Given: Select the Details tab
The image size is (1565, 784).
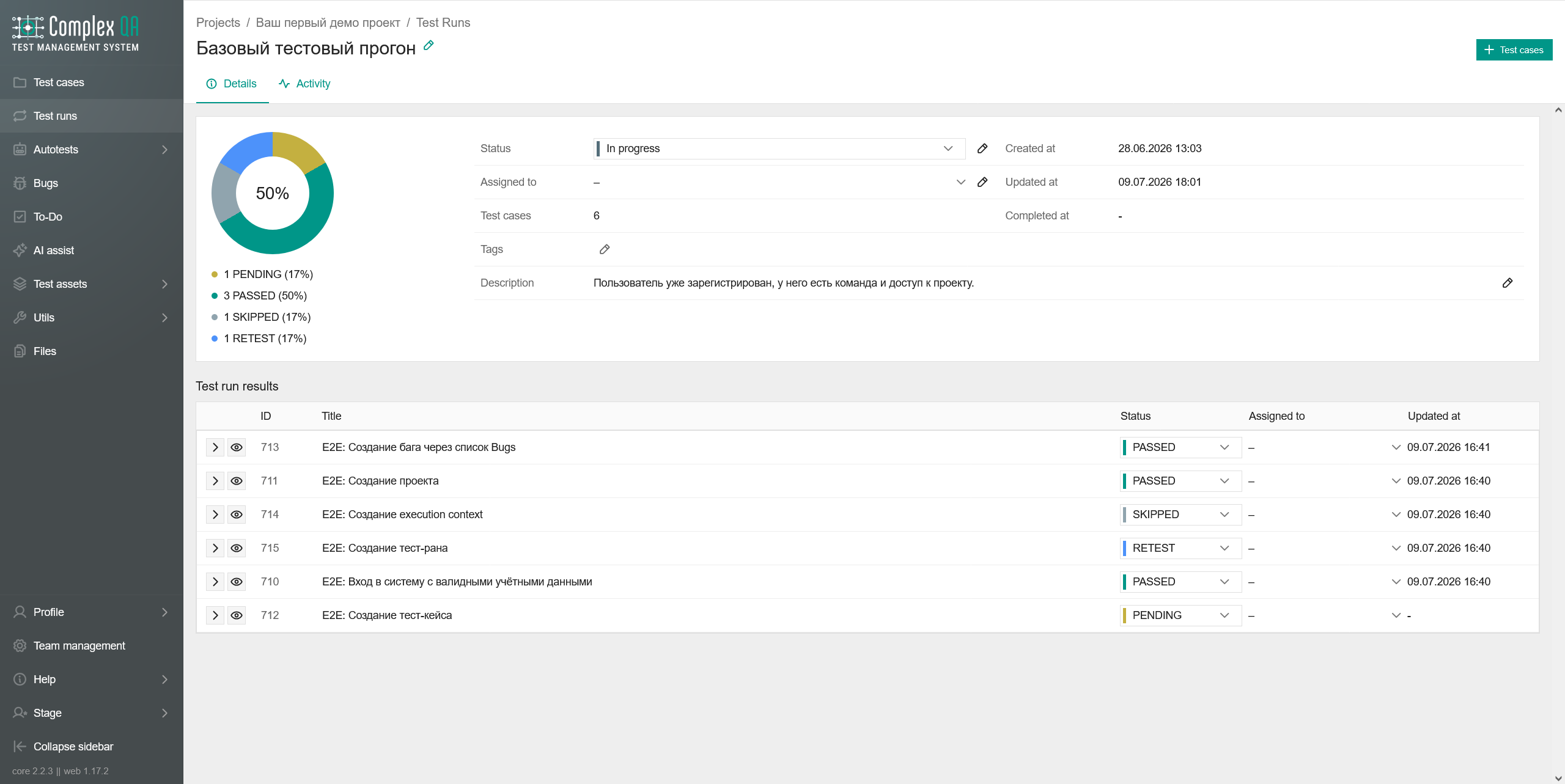Looking at the screenshot, I should [232, 84].
